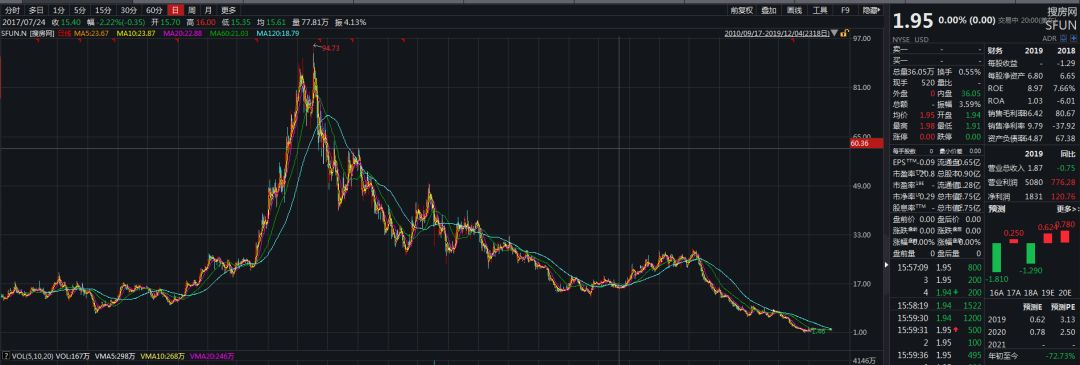Switch to the 分时 intraday tab
This screenshot has height=365, width=1080.
pos(12,10)
